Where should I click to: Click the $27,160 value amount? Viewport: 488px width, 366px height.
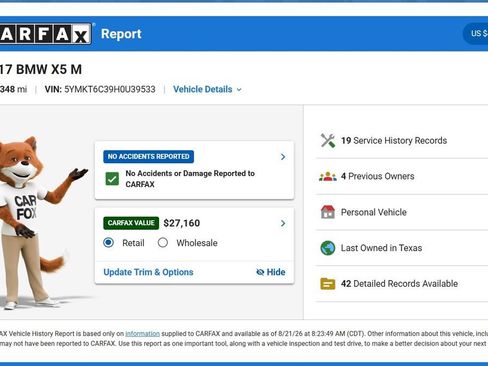tap(182, 223)
